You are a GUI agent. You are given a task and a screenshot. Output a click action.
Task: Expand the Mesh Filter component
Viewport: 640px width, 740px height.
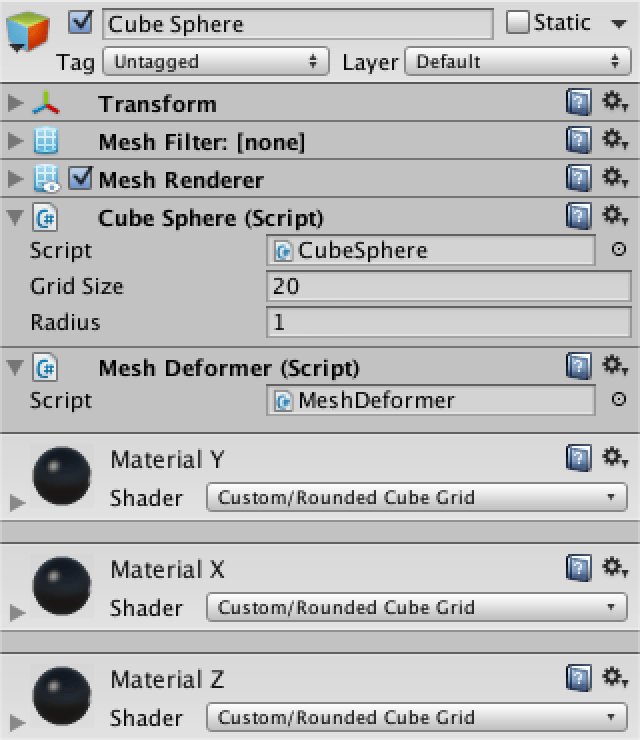pos(15,141)
